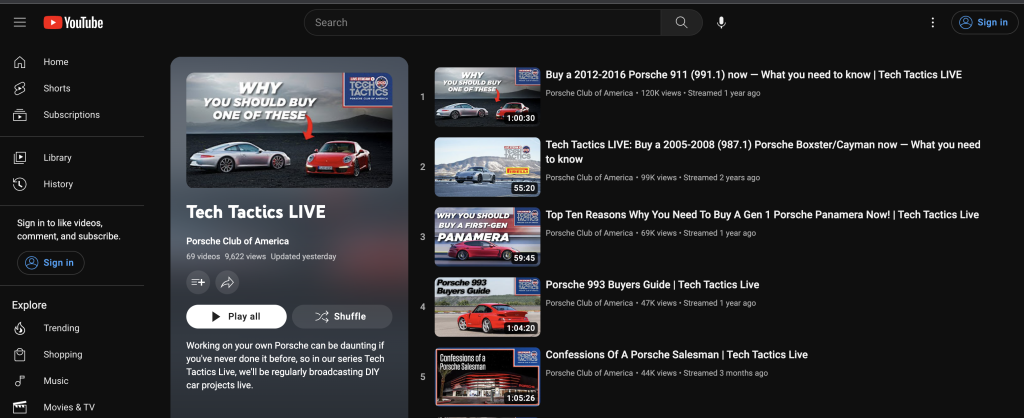Go to Subscriptions in sidebar

pos(71,115)
